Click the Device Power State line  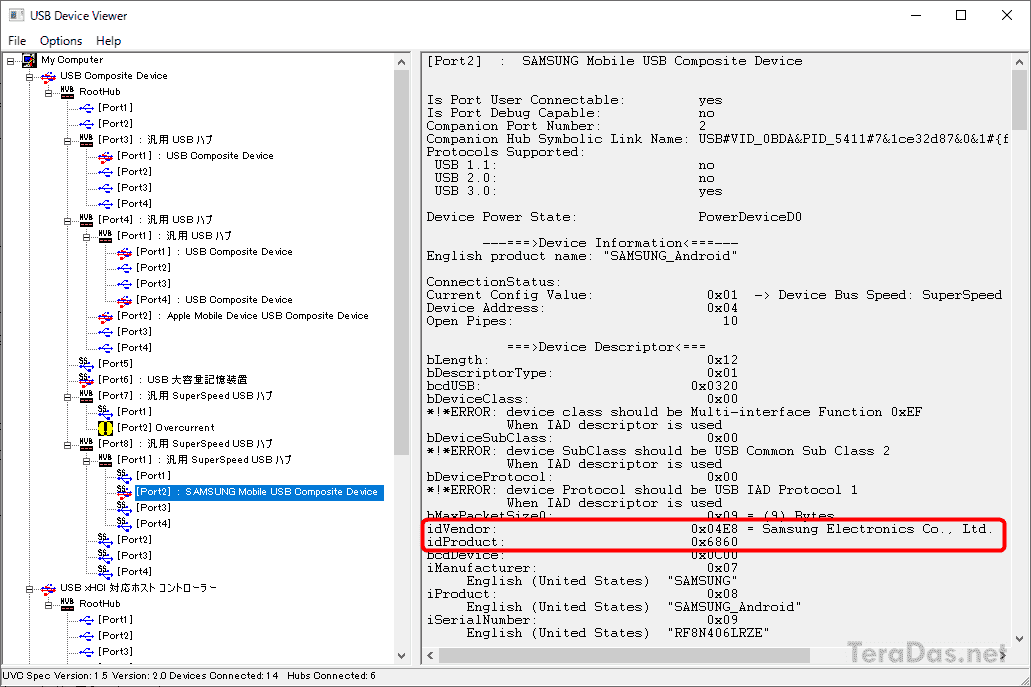click(x=613, y=218)
